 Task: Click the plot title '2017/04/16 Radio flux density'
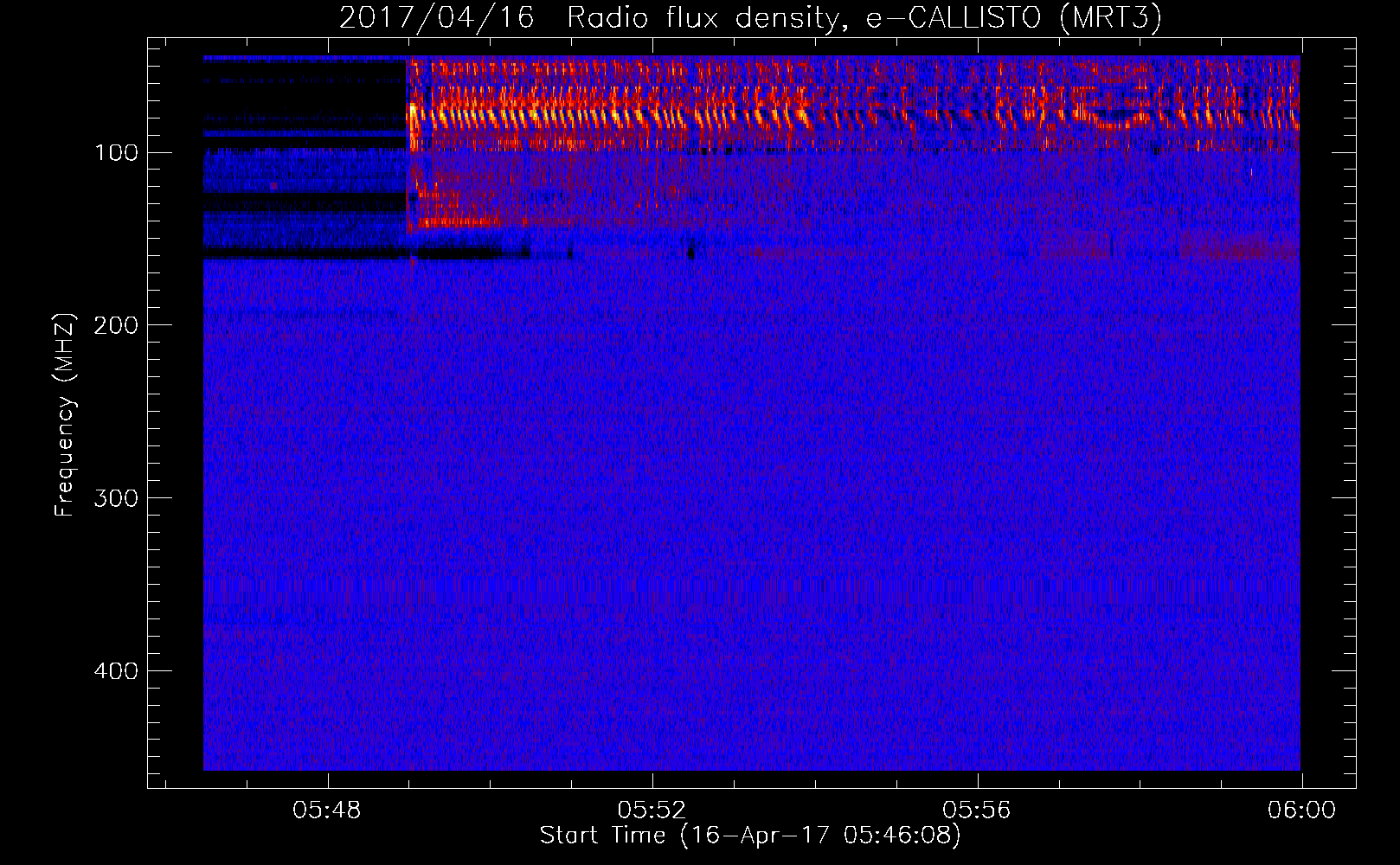point(750,17)
